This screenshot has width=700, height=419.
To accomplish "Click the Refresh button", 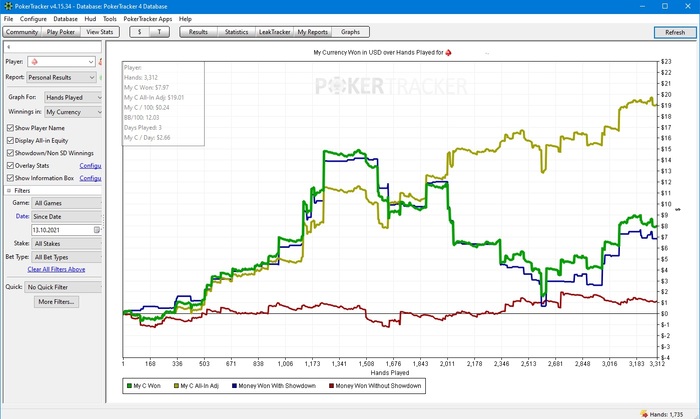I will pyautogui.click(x=675, y=33).
